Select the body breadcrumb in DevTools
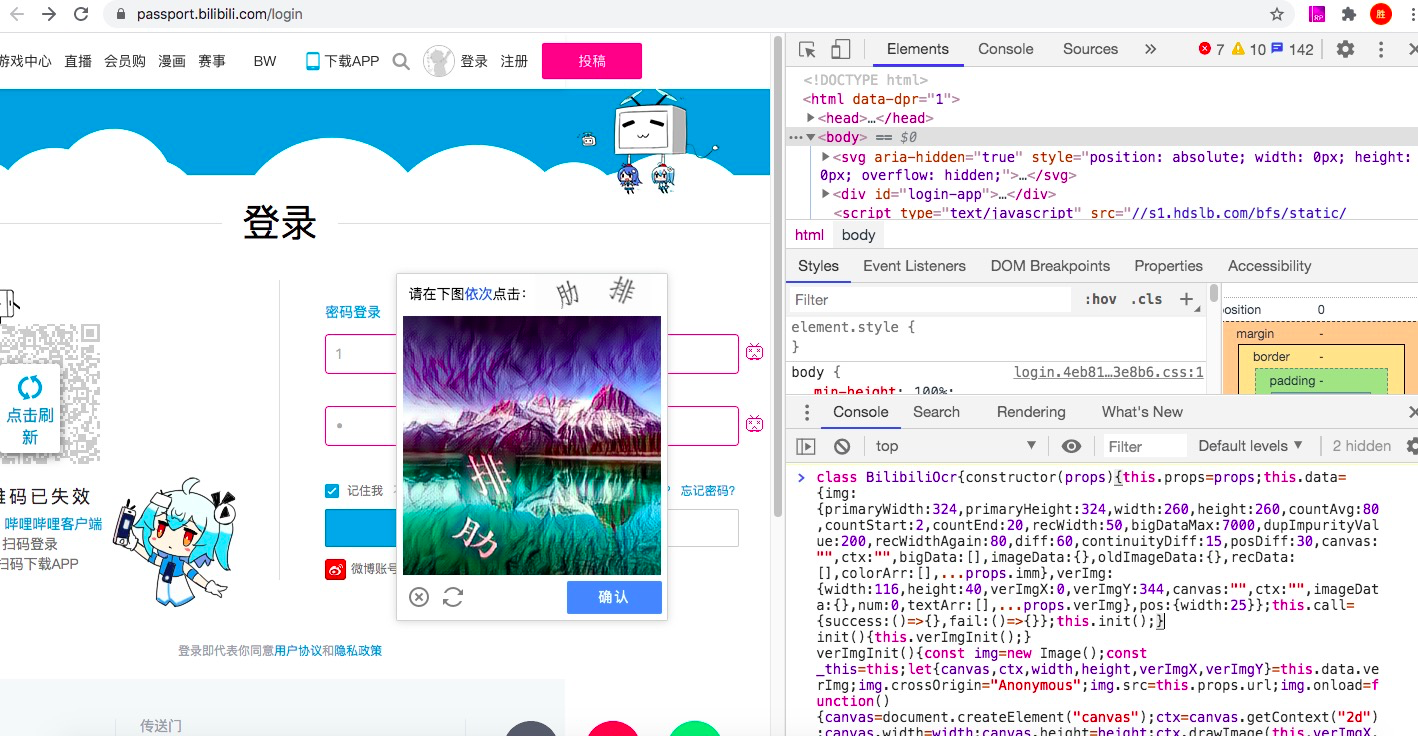The width and height of the screenshot is (1418, 736). tap(858, 235)
